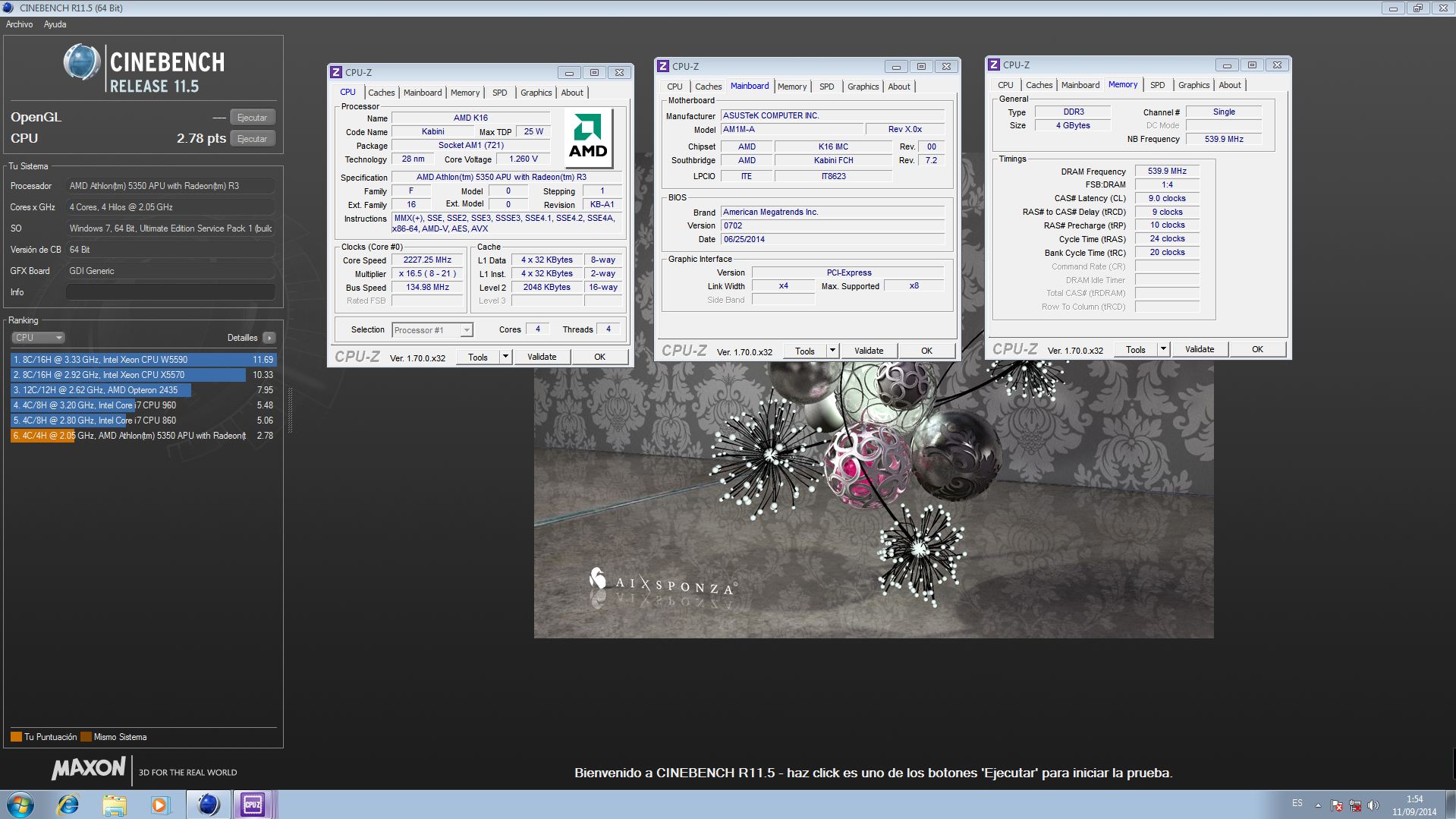Viewport: 1456px width, 819px height.
Task: Open Windows Media Player taskbar icon
Action: click(160, 804)
